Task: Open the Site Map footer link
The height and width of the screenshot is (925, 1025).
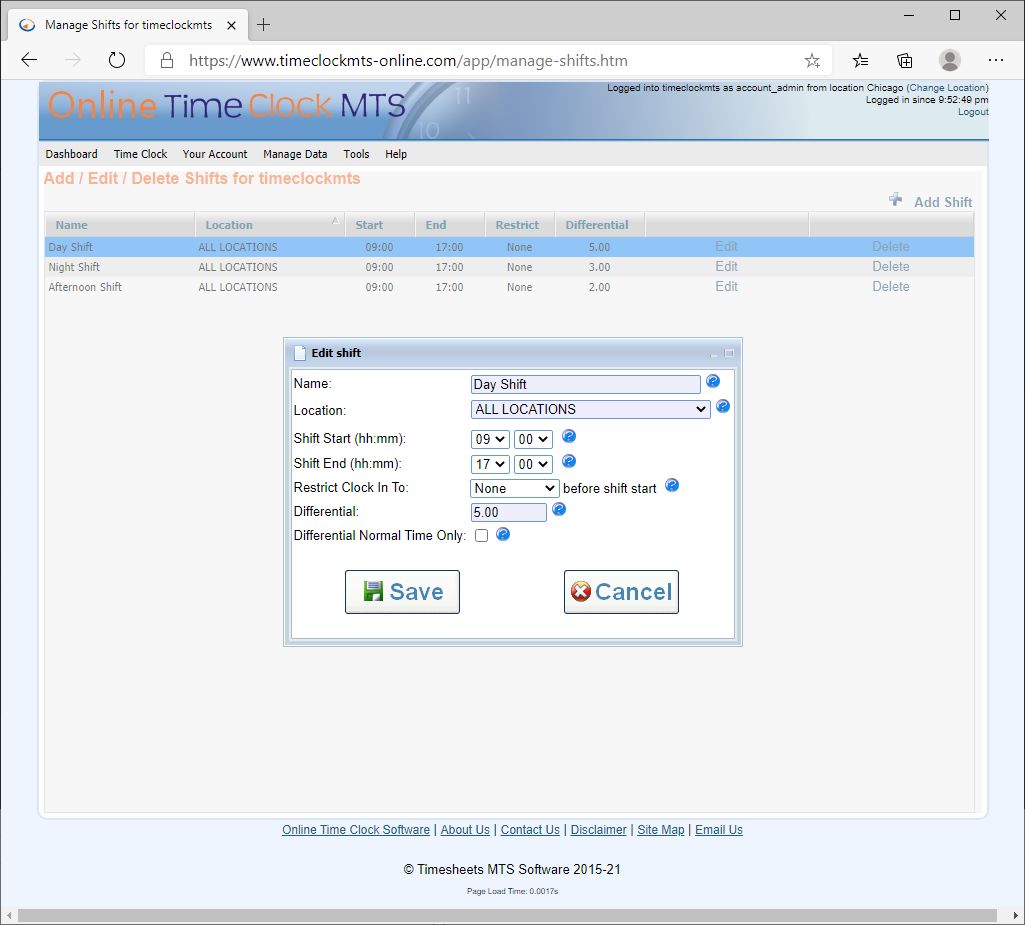Action: coord(660,830)
